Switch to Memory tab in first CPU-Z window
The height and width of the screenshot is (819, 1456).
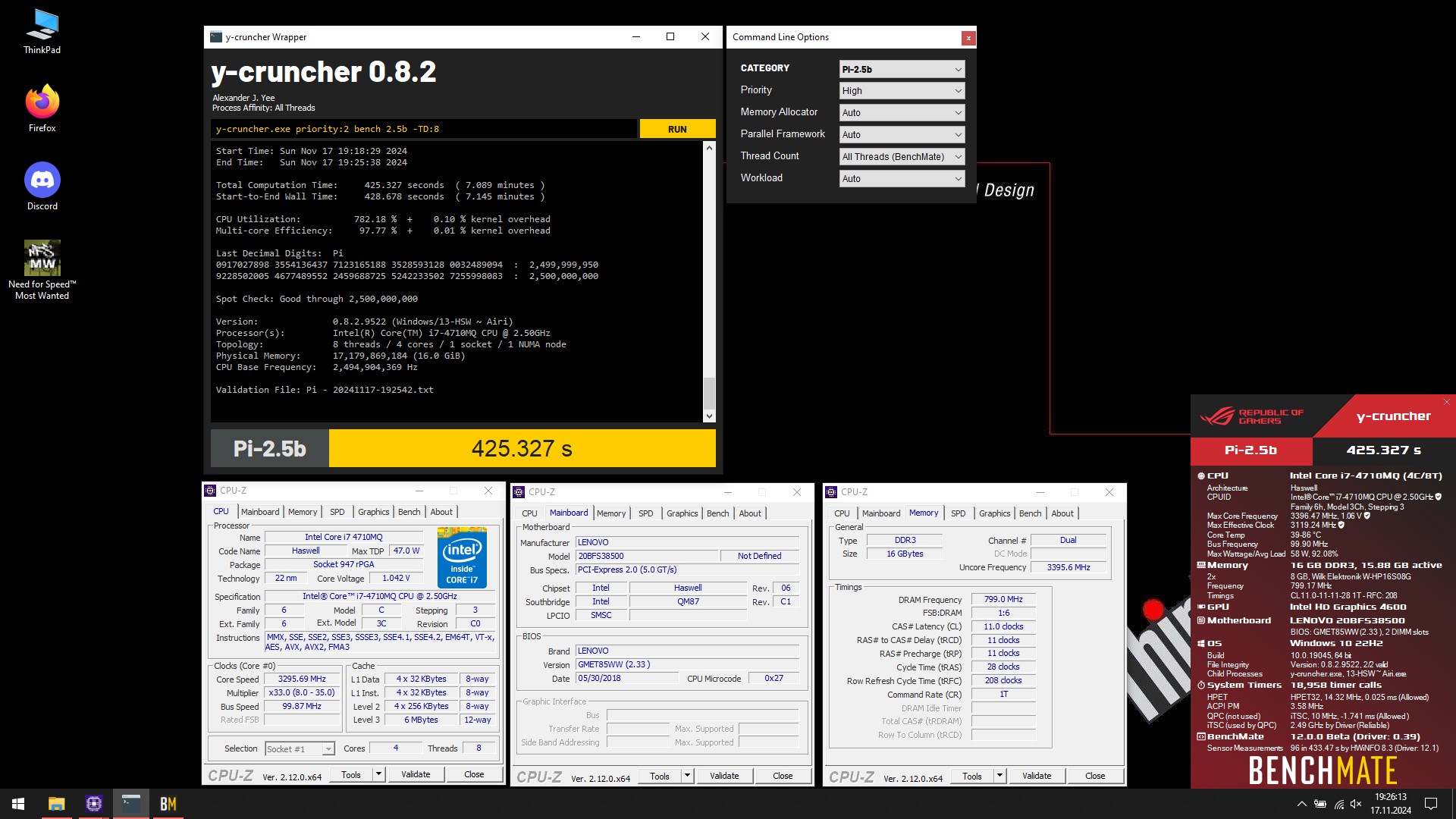point(303,512)
